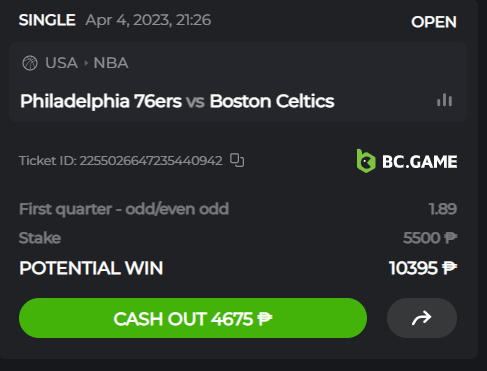Click the 1.89 odds value
Viewport: 487px width, 371px height.
tap(443, 209)
